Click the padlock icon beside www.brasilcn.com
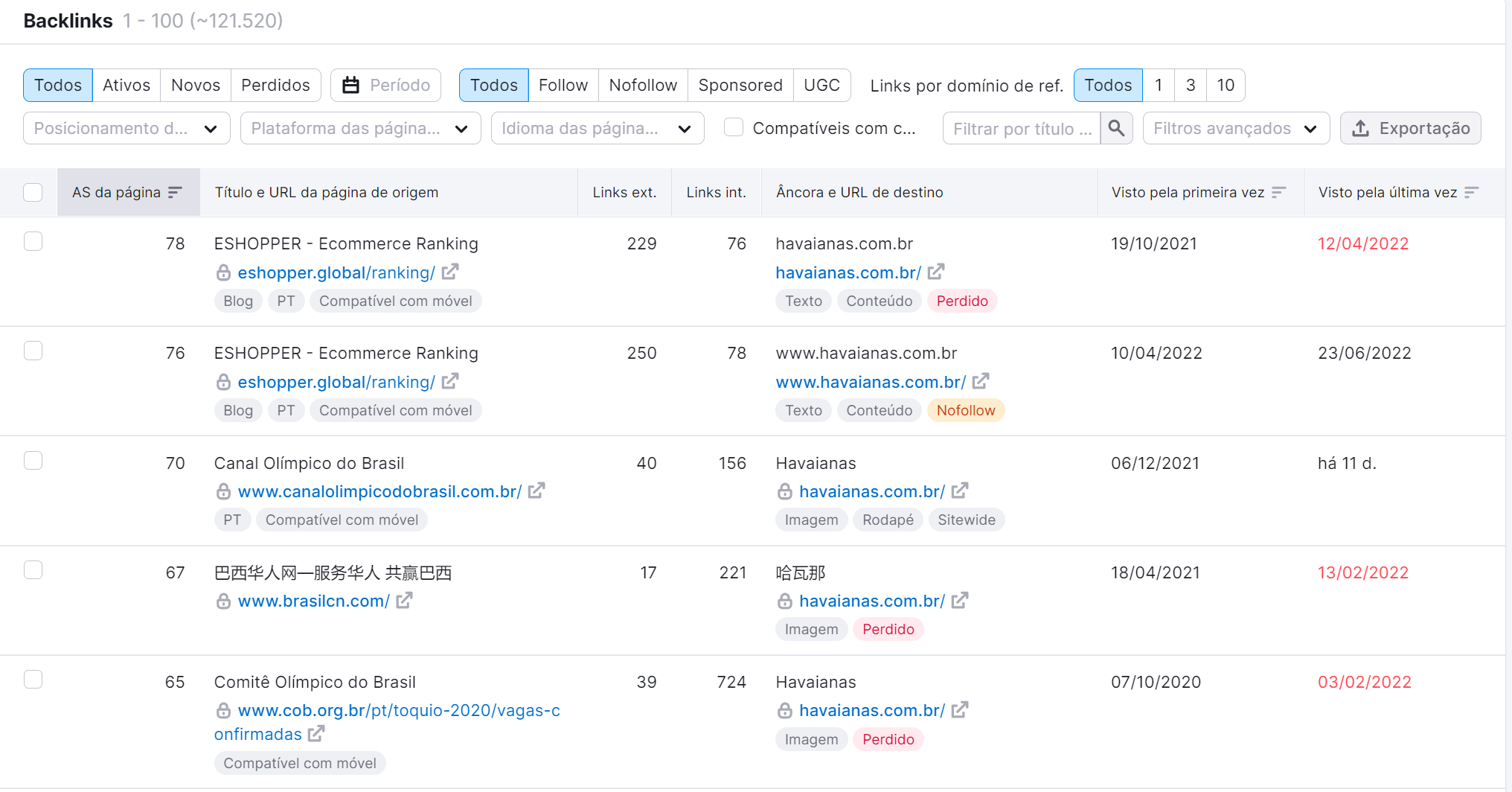This screenshot has height=792, width=1512. [x=222, y=601]
